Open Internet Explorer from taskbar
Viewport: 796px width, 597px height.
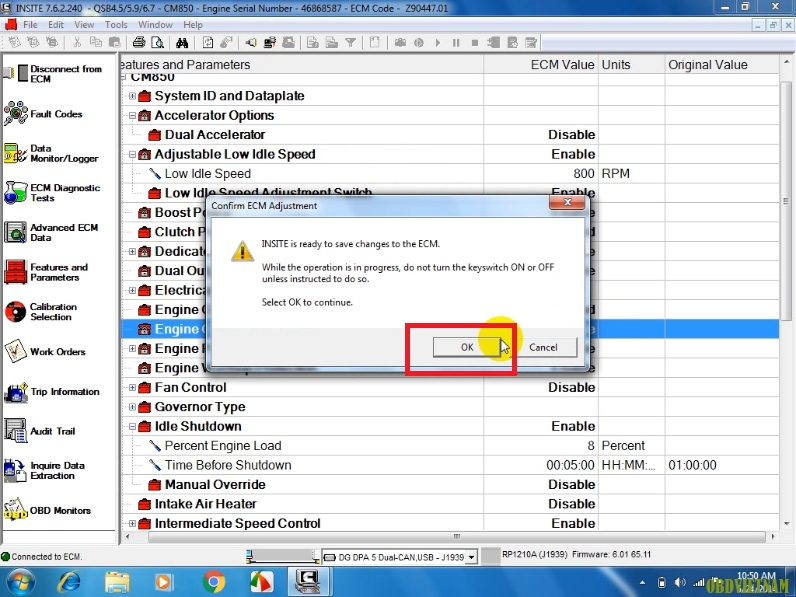tap(69, 582)
